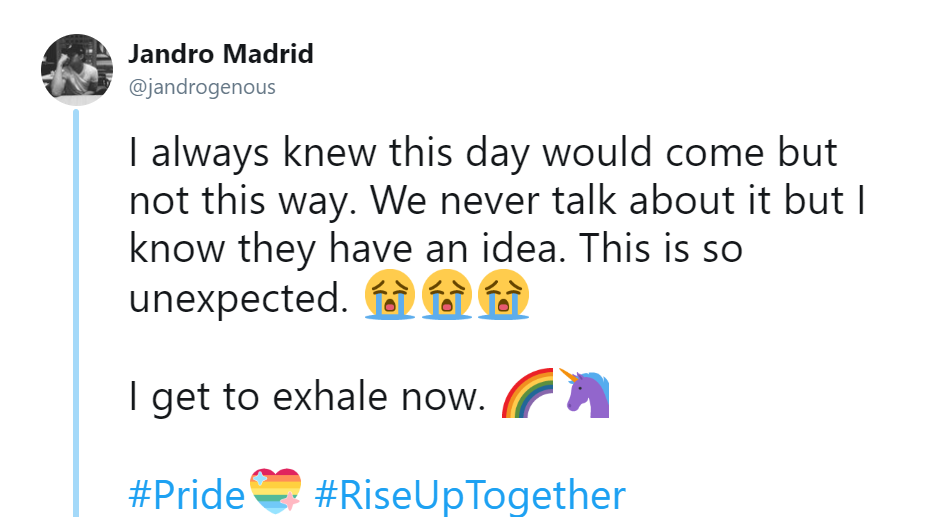The image size is (929, 517).
Task: Click the first crying face emoji
Action: (x=390, y=294)
